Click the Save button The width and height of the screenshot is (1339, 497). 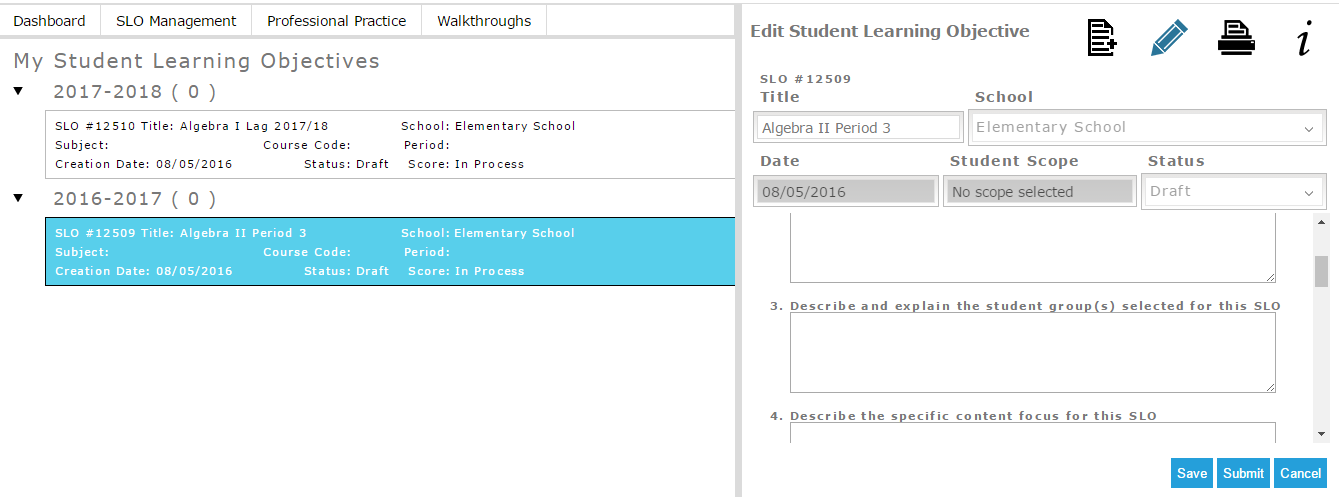coord(1192,473)
